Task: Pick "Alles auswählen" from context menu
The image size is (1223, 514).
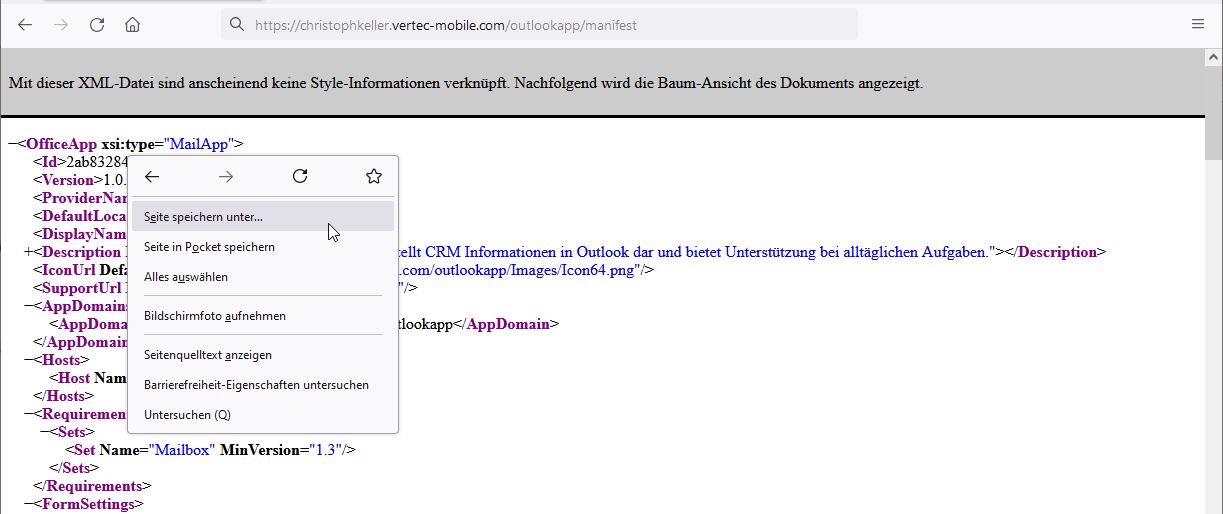Action: click(x=186, y=277)
